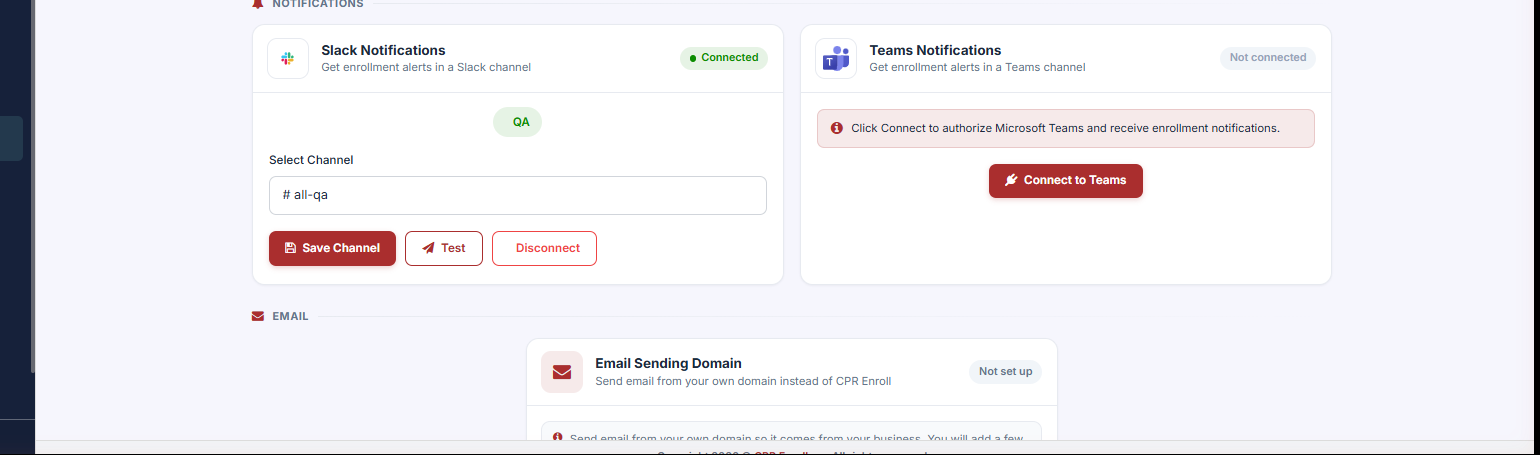Click the Microsoft Teams logo icon

tap(836, 58)
